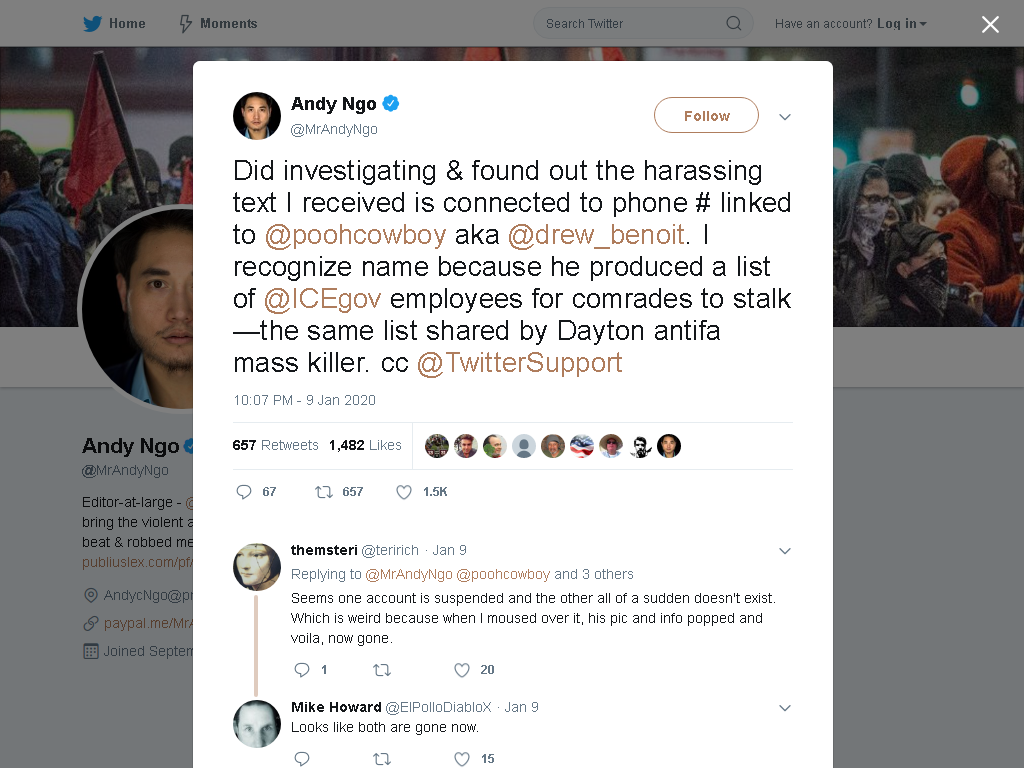Viewport: 1024px width, 768px height.
Task: Retweet the main tweet with 657 retweets
Action: click(324, 492)
